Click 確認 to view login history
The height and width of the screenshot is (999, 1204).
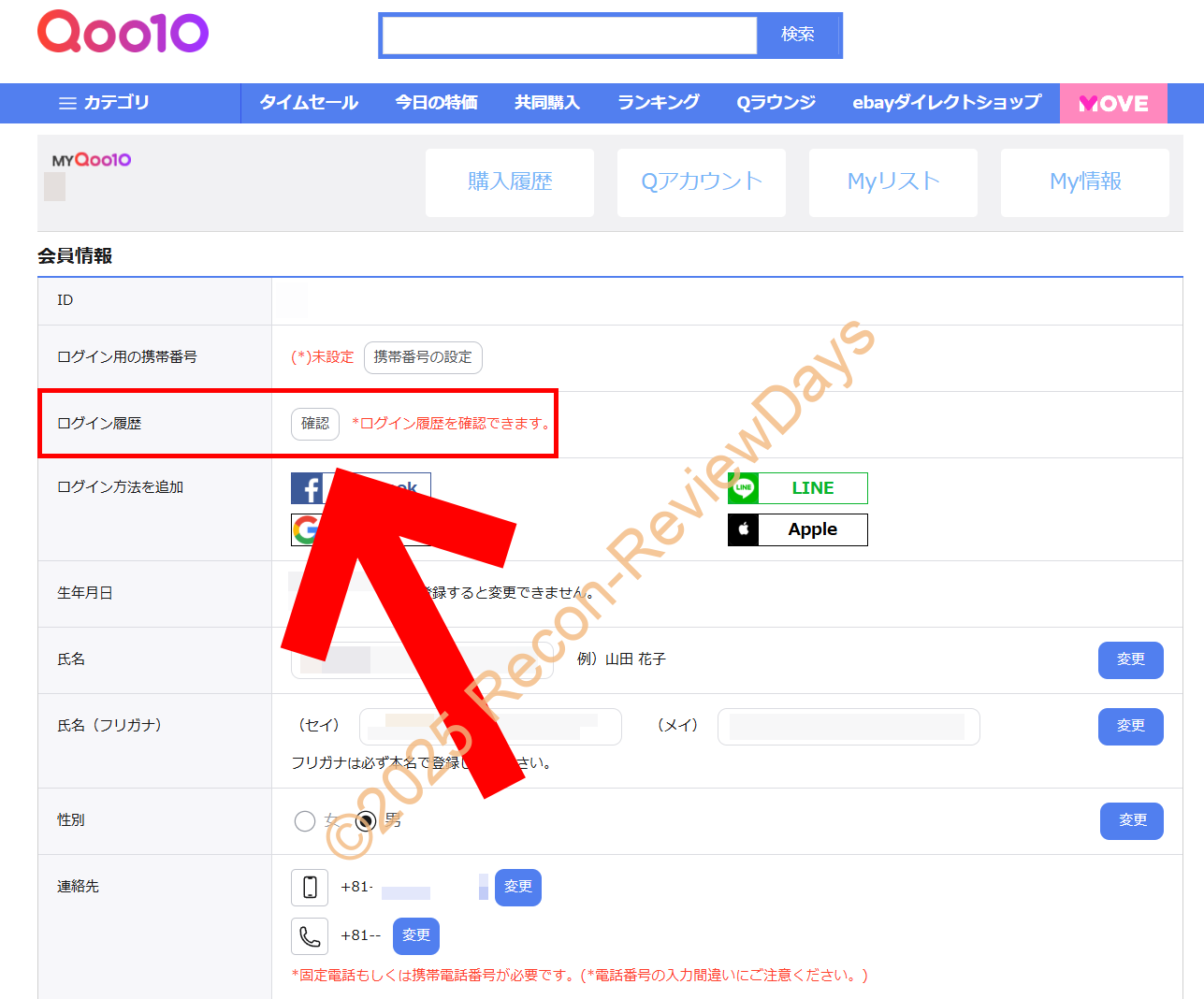[x=314, y=424]
